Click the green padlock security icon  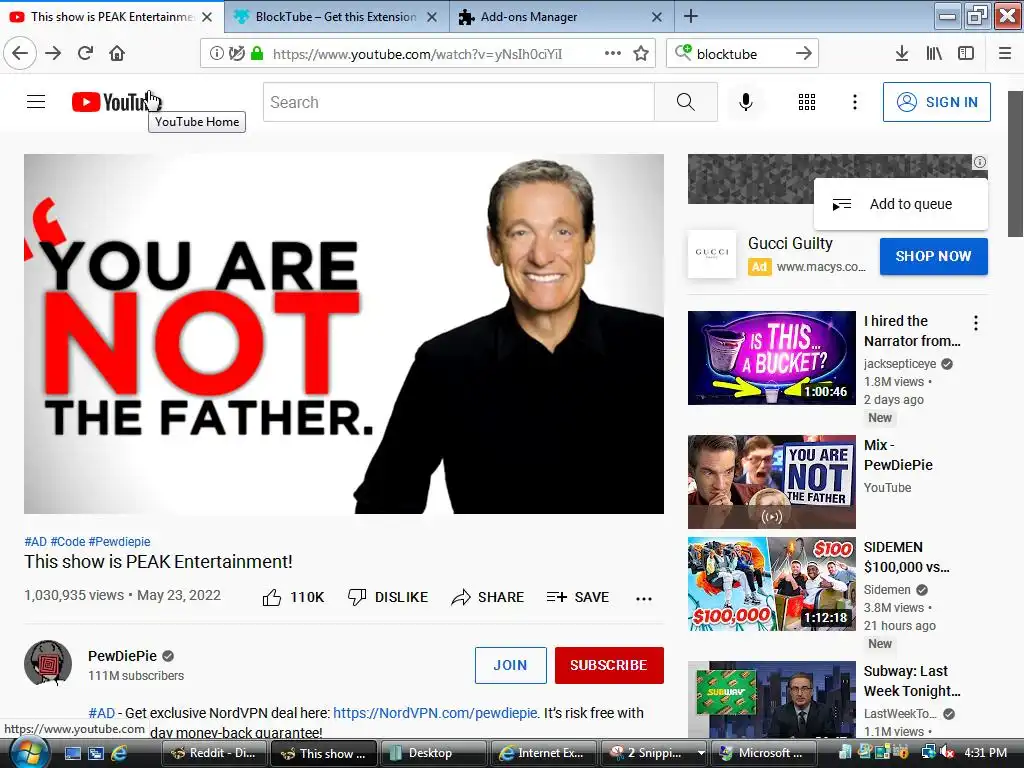(x=257, y=53)
